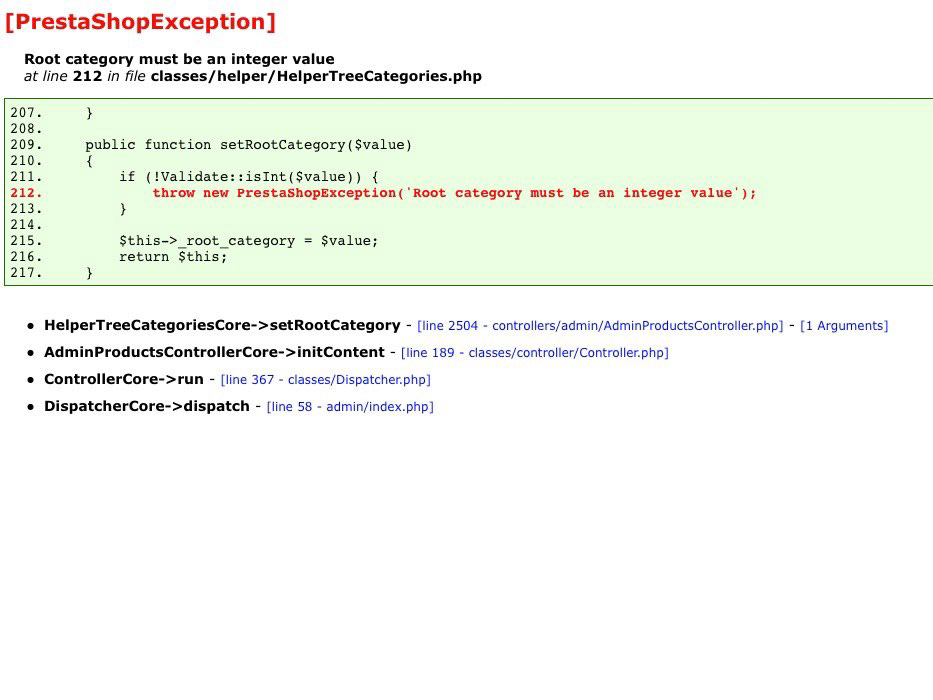Click the AdminProductsControllerCore->initContent trace entry
The width and height of the screenshot is (933, 700).
click(x=214, y=352)
